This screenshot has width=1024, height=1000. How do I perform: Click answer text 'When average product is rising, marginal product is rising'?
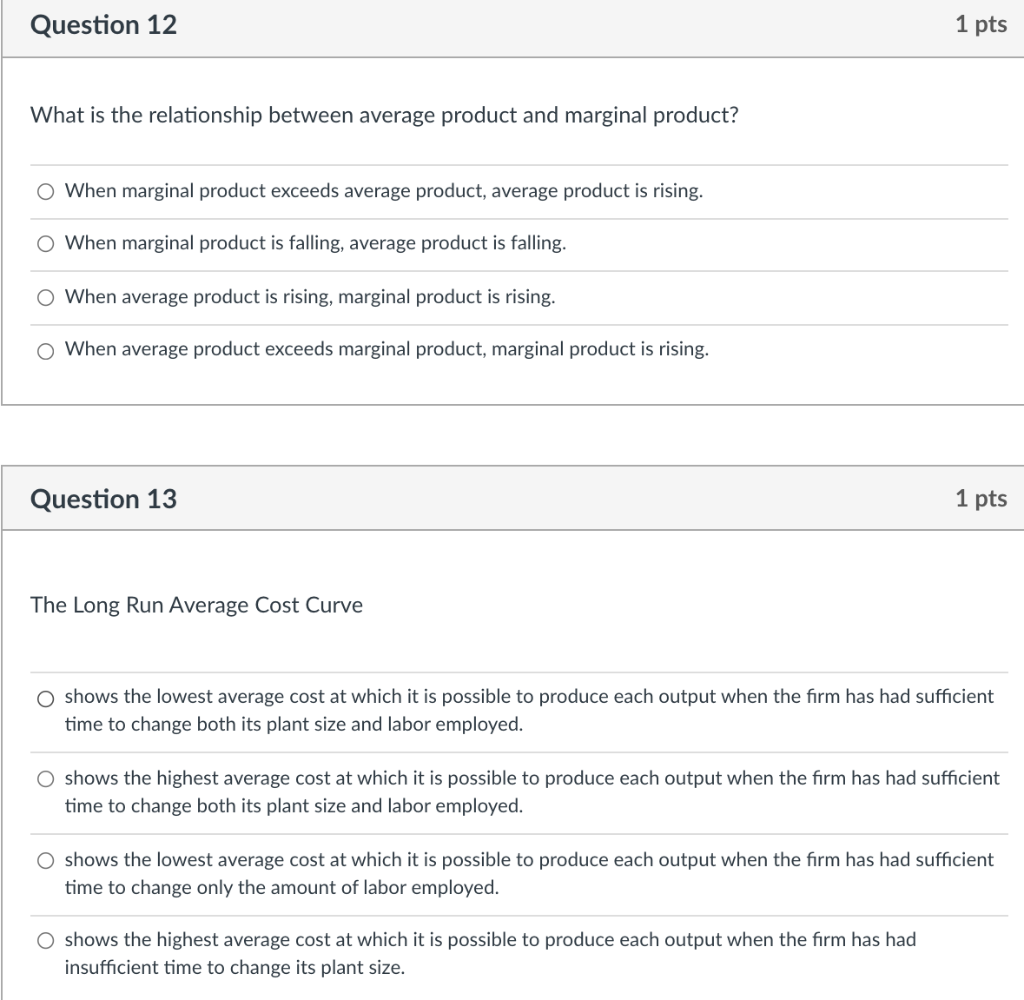pyautogui.click(x=310, y=297)
